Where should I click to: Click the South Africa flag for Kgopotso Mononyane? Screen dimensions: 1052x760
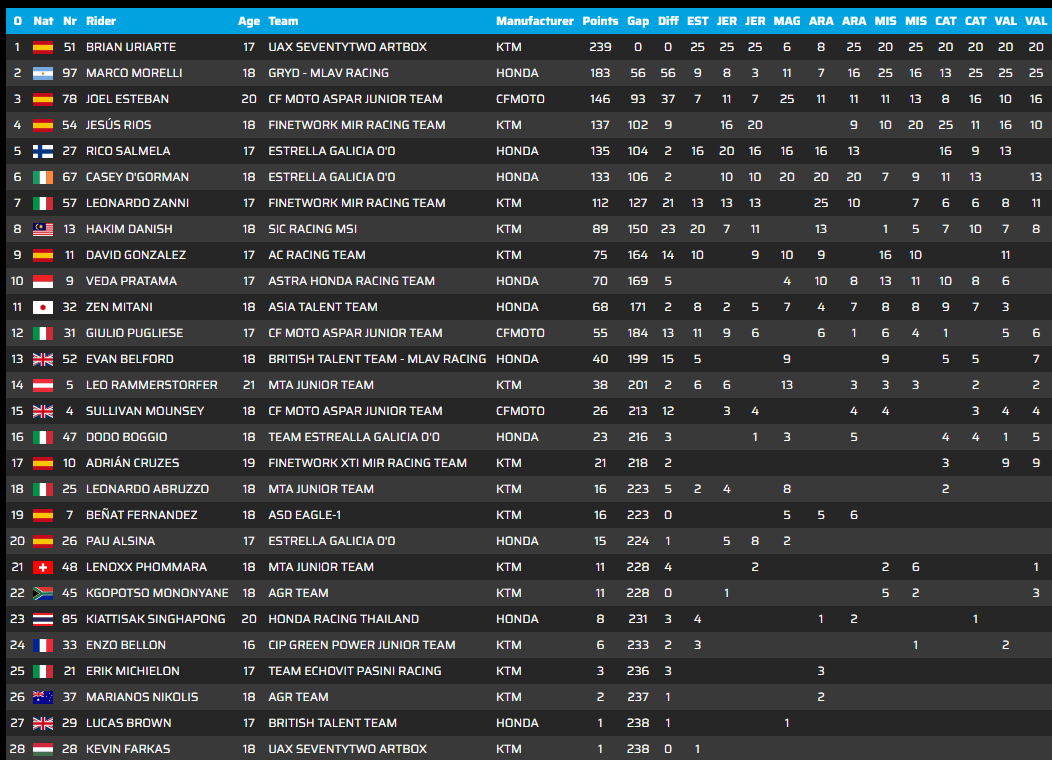(43, 593)
